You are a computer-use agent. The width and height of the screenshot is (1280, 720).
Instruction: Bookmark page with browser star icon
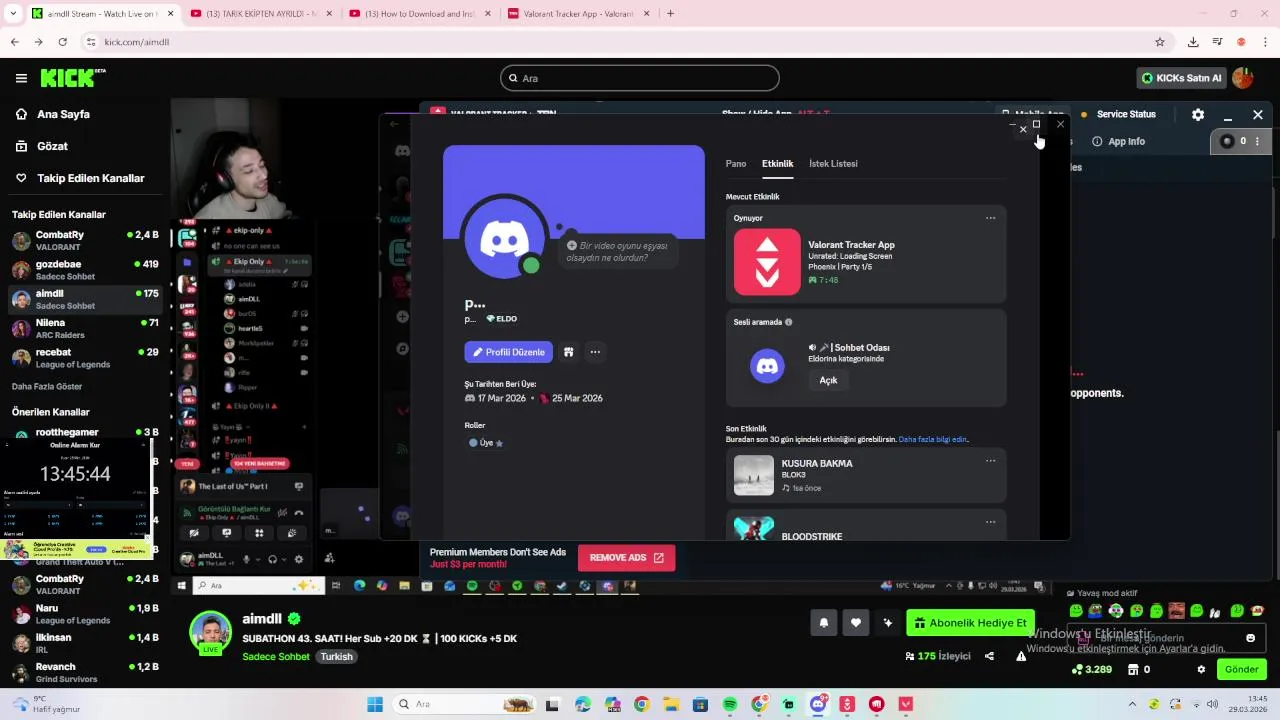click(1160, 42)
